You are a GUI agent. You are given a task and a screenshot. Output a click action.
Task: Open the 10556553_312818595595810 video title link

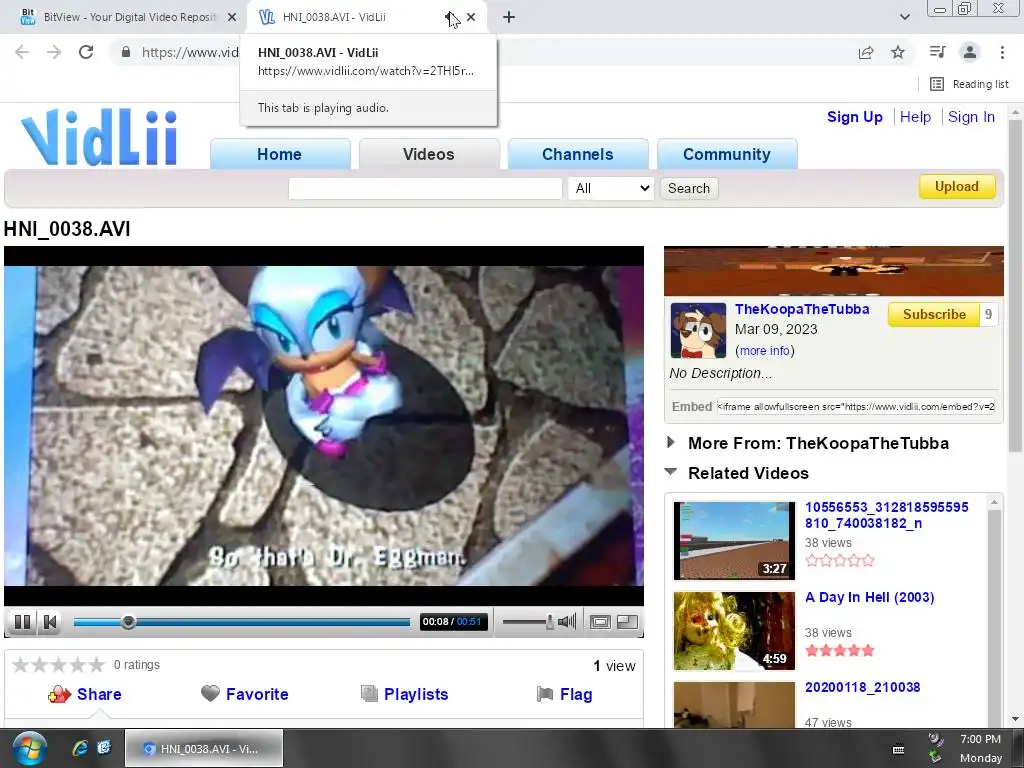pyautogui.click(x=886, y=515)
